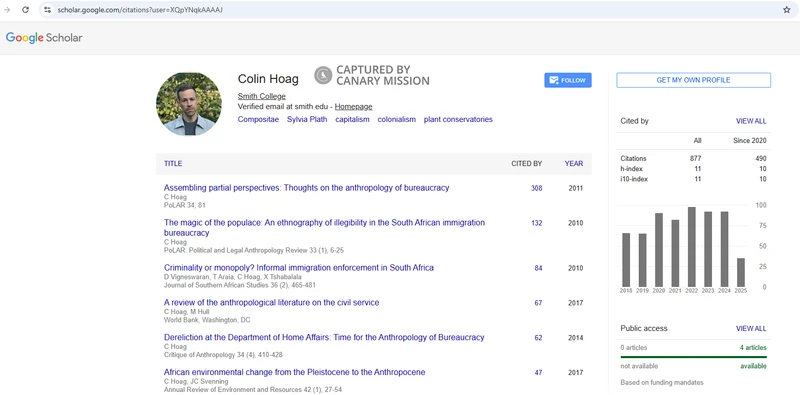Screen dimensions: 800x395
Task: Open 'The magic of the populace' article
Action: pos(324,228)
